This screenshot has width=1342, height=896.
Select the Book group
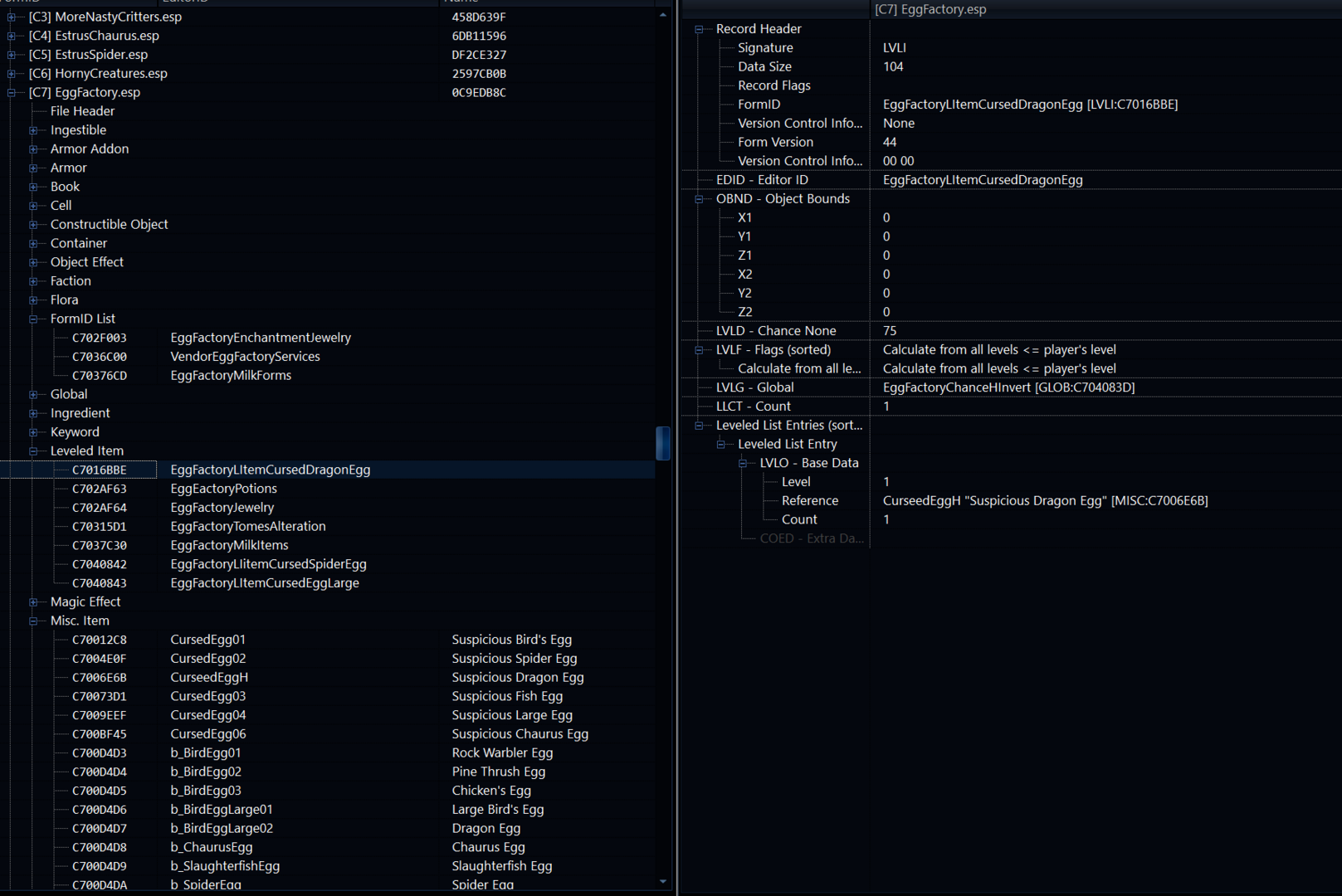click(65, 187)
